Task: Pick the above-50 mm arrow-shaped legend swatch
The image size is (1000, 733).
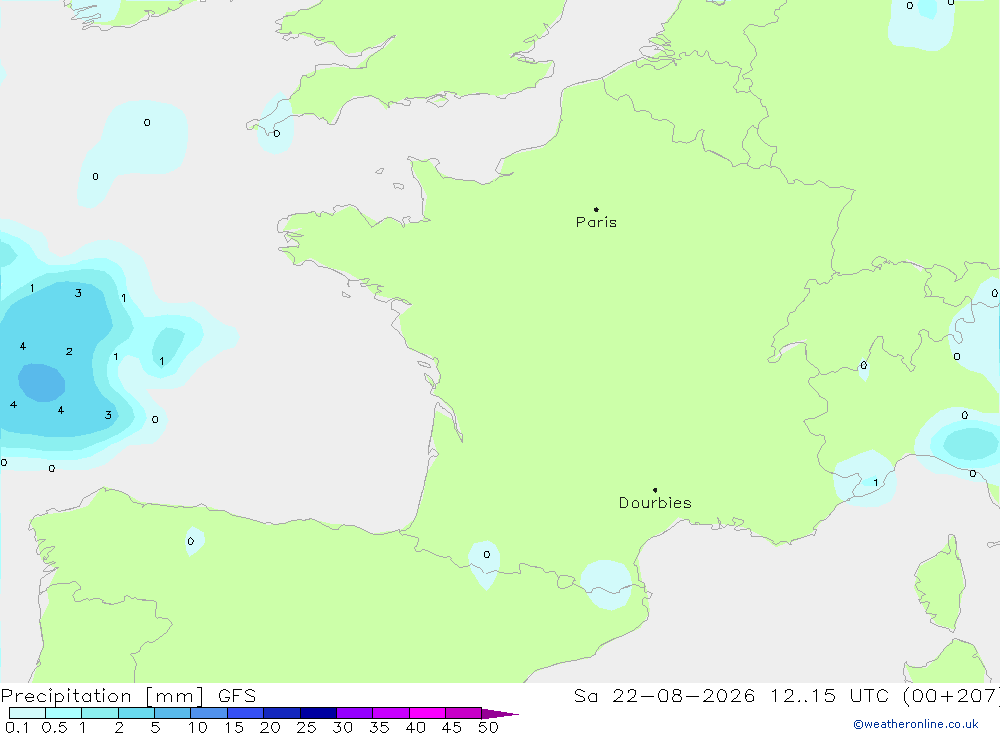Action: coord(500,713)
